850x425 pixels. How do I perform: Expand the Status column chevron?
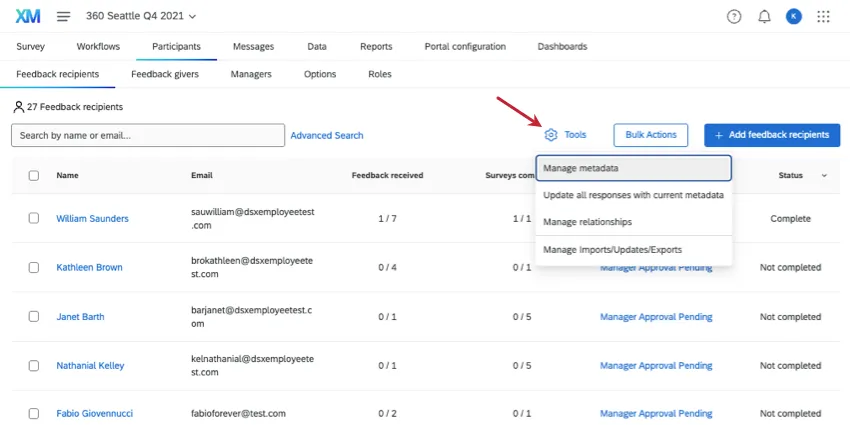click(825, 176)
